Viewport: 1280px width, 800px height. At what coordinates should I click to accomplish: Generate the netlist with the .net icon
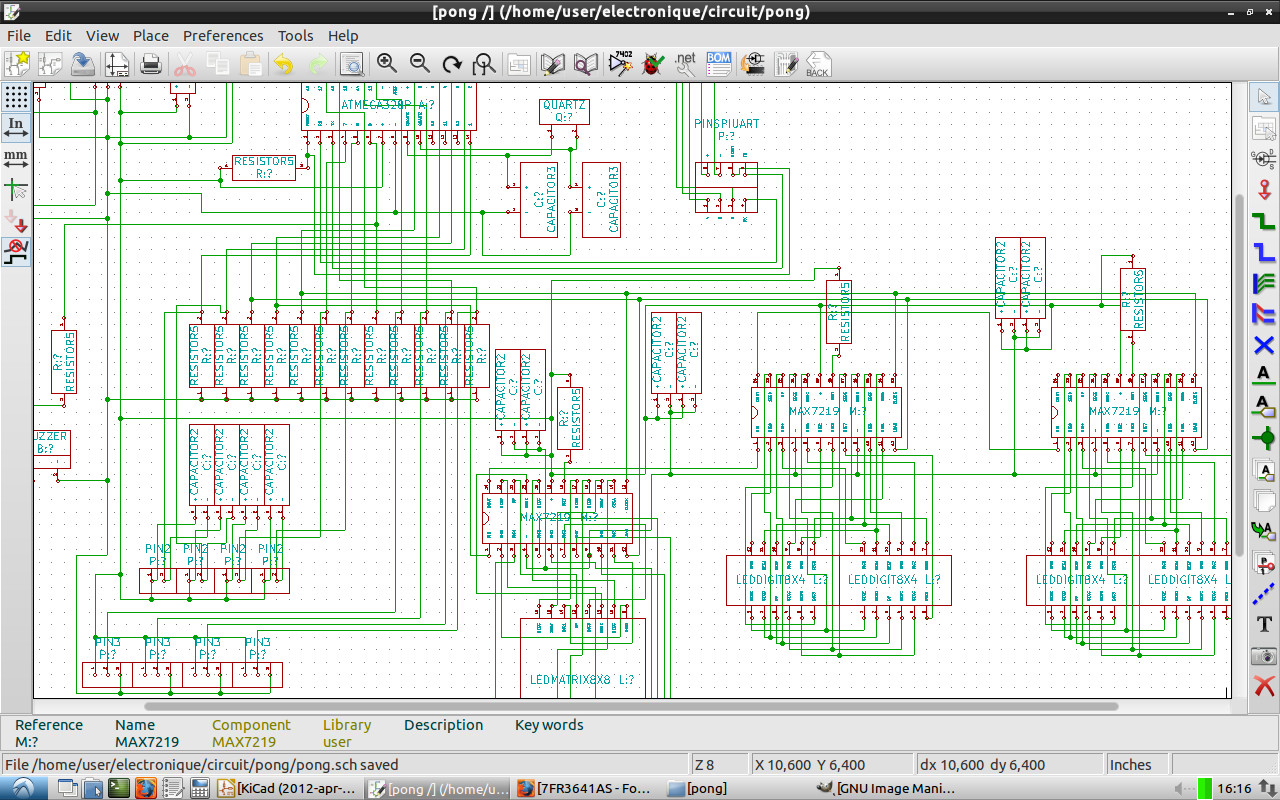(685, 64)
